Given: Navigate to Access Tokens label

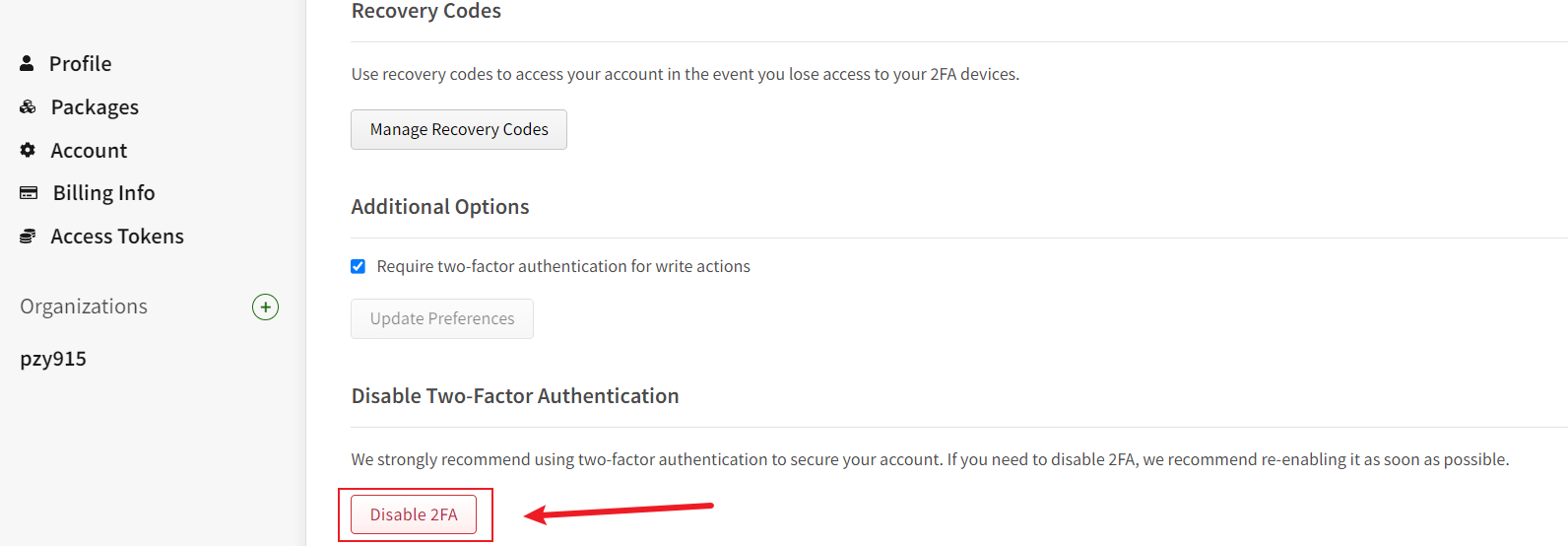Looking at the screenshot, I should point(117,237).
